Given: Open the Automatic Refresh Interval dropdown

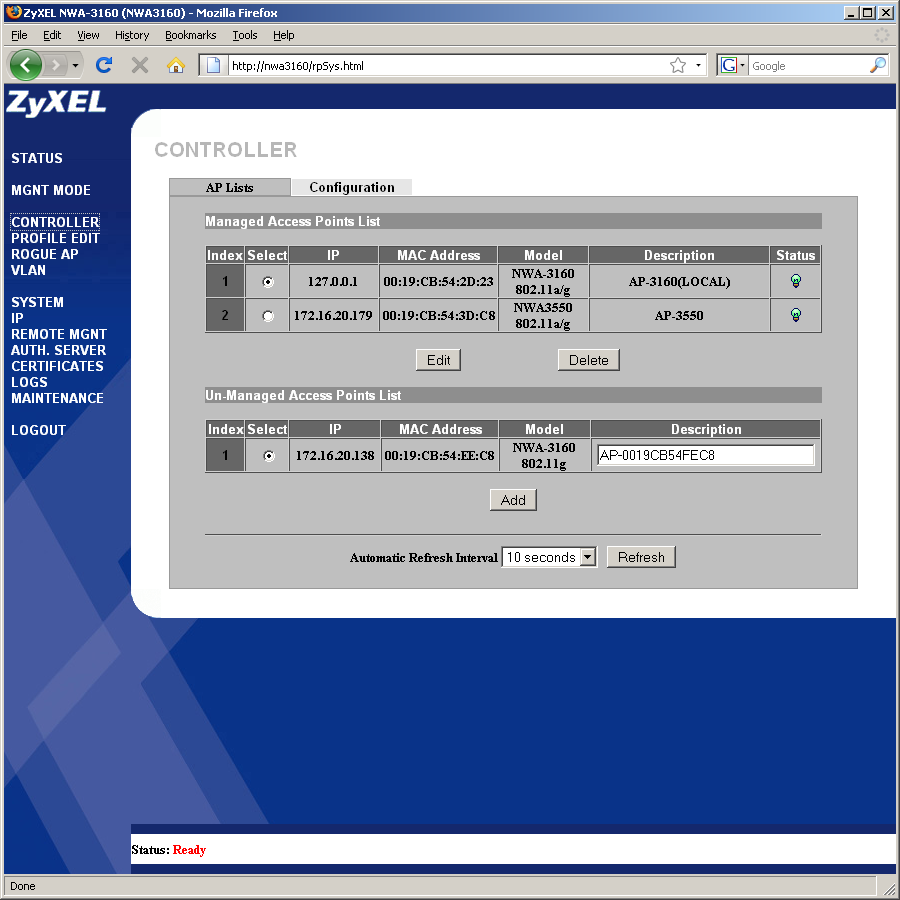Looking at the screenshot, I should coord(549,557).
